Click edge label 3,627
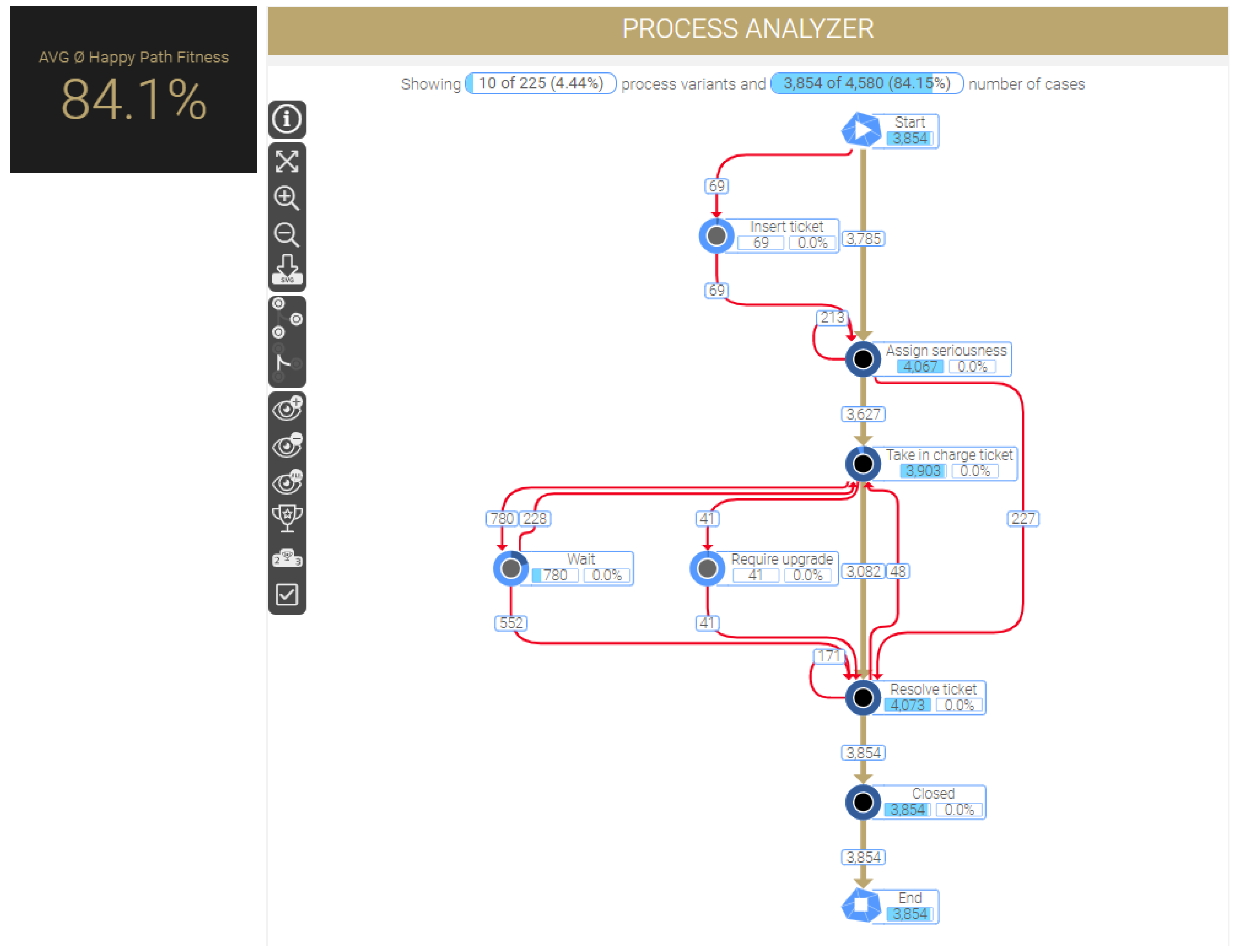 pyautogui.click(x=863, y=415)
